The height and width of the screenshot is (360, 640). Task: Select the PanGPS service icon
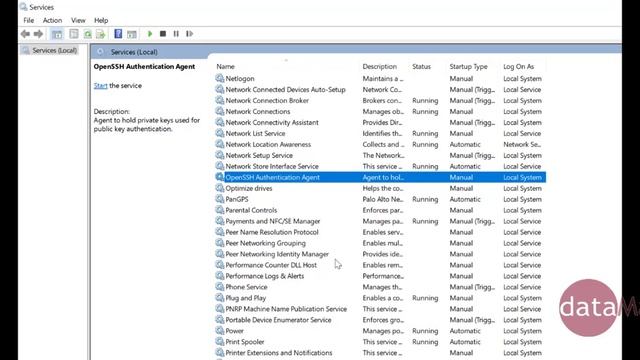click(220, 199)
